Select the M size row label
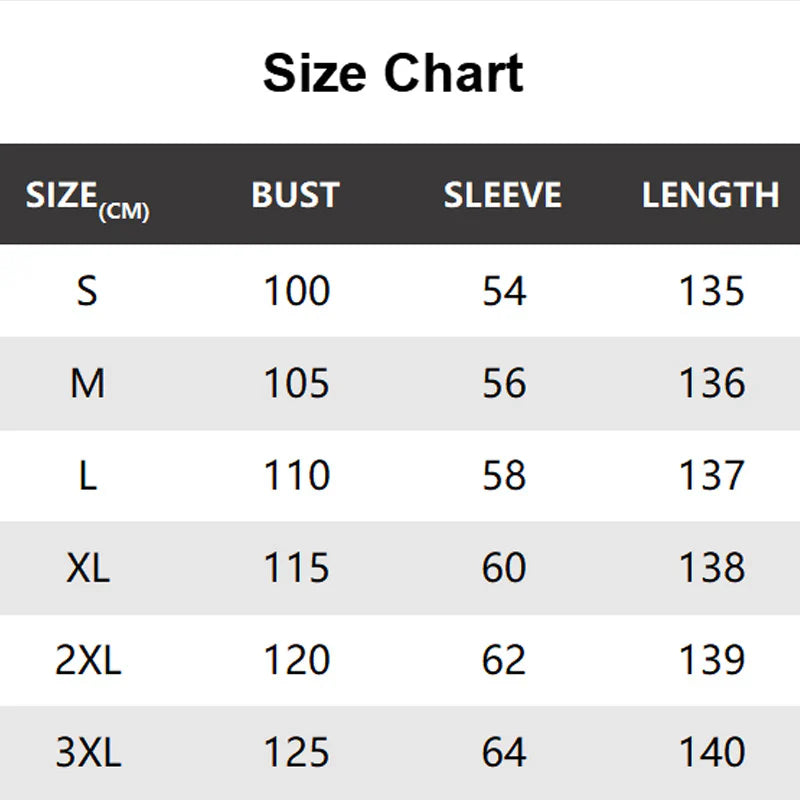 (x=87, y=383)
